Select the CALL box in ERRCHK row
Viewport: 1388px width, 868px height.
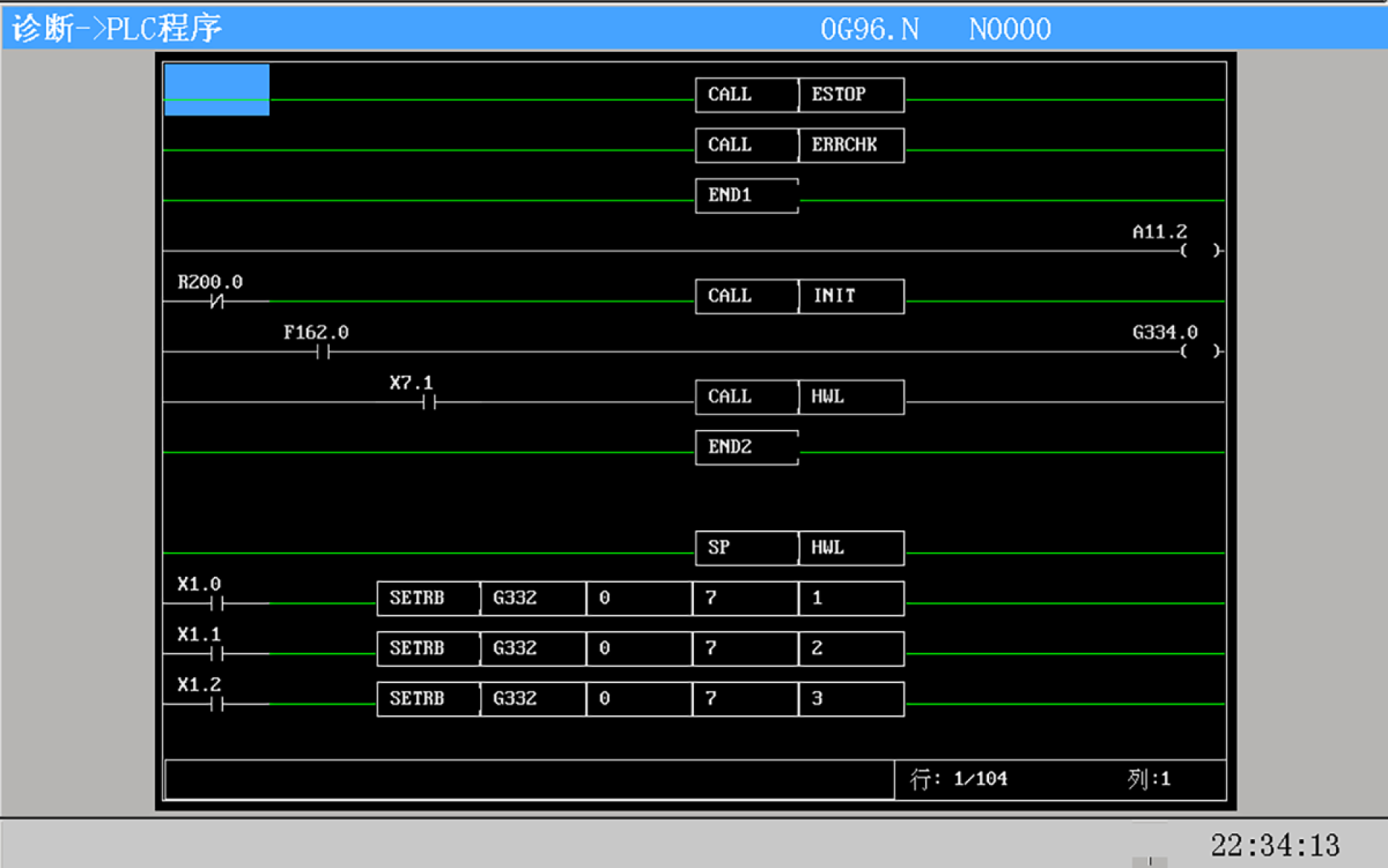click(x=747, y=145)
